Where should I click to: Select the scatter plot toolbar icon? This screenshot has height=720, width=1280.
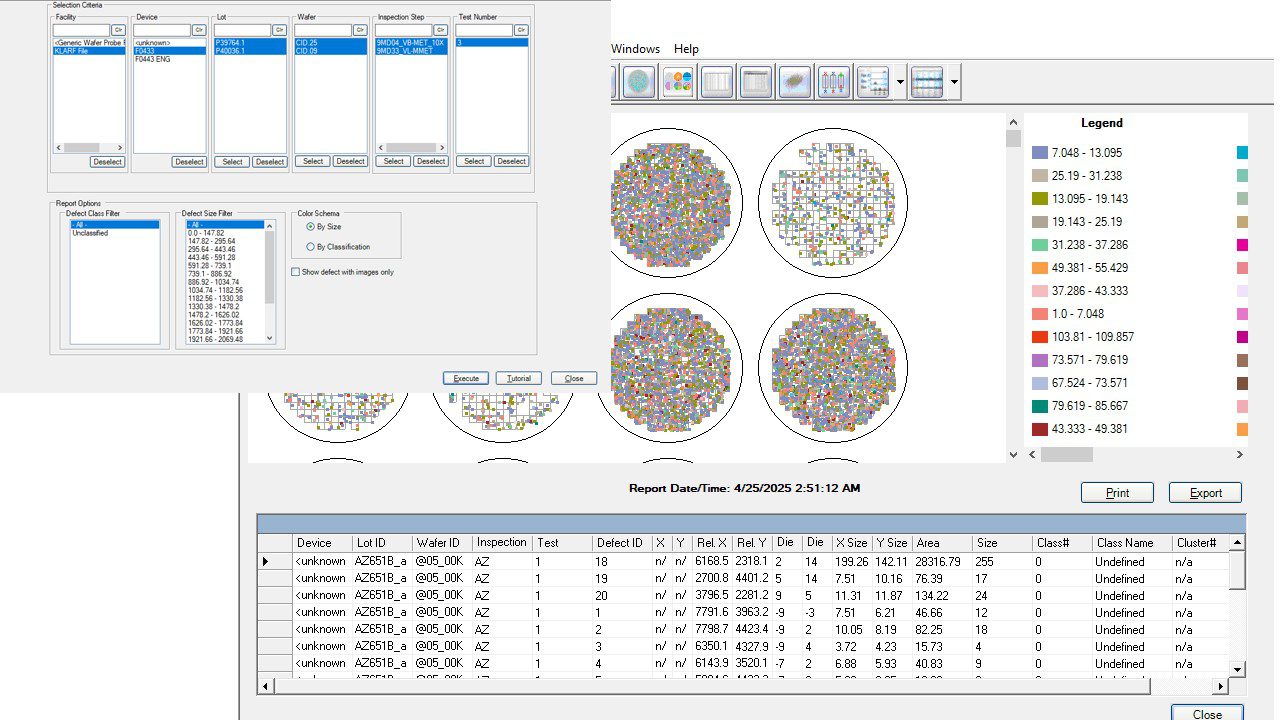coord(795,82)
